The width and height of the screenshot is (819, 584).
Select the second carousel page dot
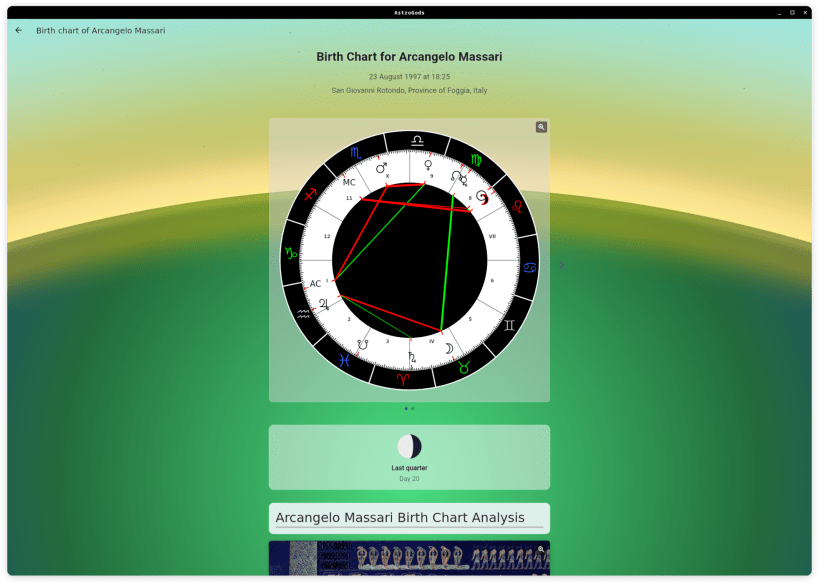coord(413,408)
